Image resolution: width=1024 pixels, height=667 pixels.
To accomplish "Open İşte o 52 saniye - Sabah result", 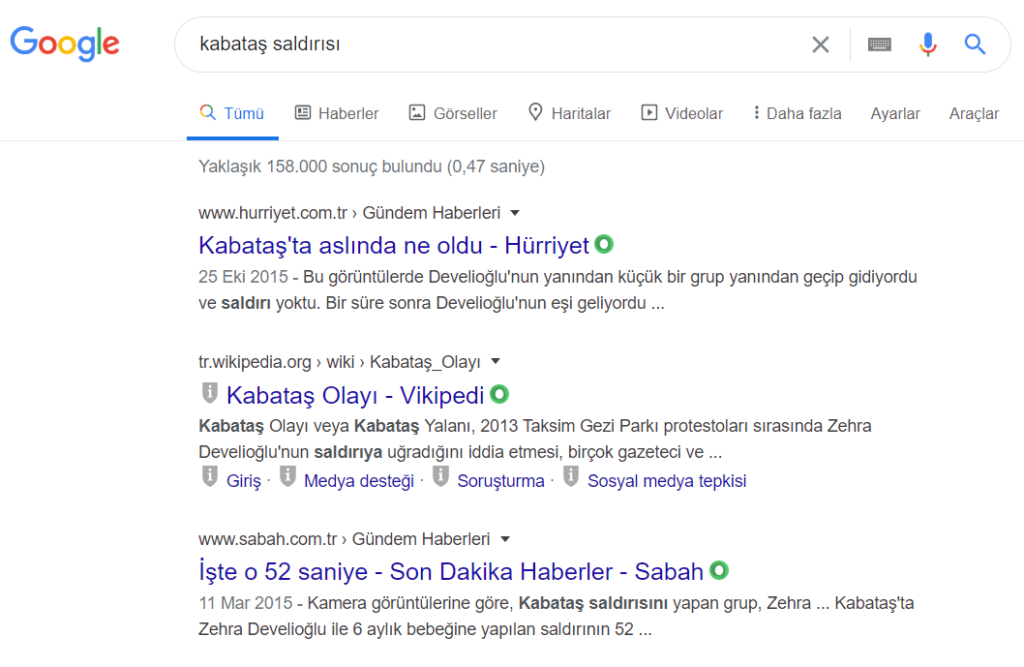I will click(451, 572).
